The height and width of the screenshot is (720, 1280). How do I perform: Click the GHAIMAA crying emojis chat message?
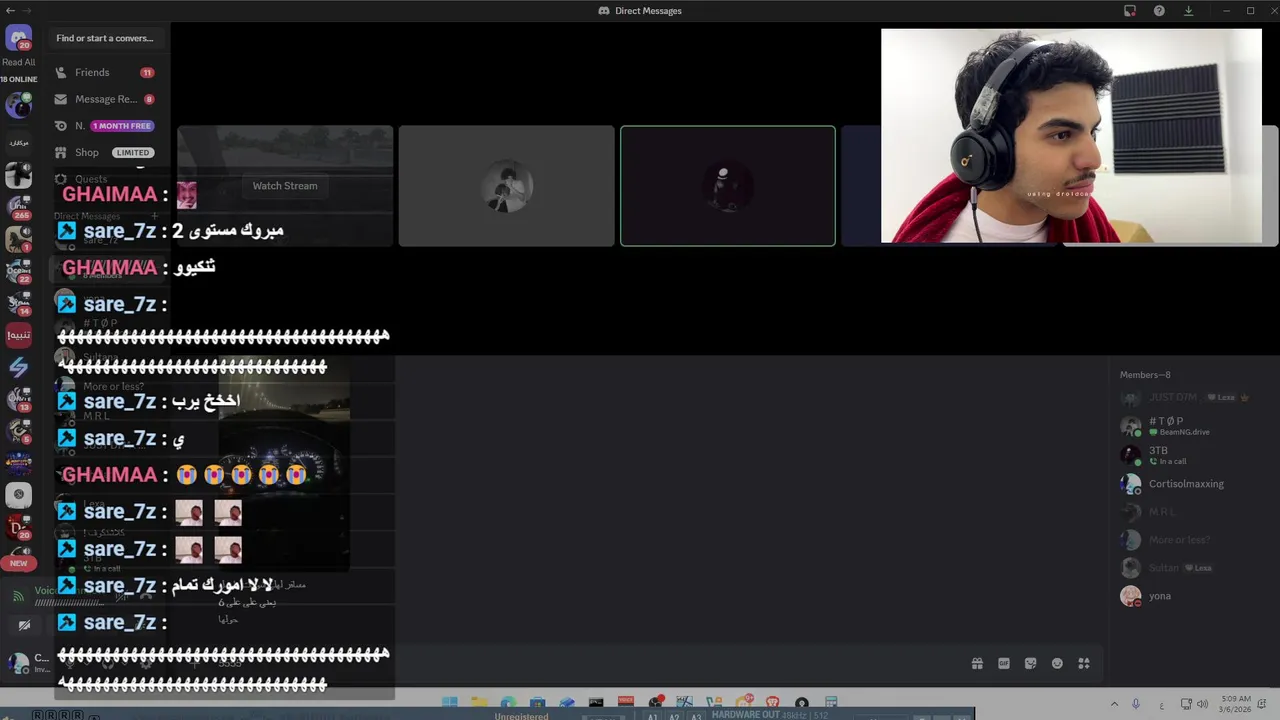click(184, 475)
